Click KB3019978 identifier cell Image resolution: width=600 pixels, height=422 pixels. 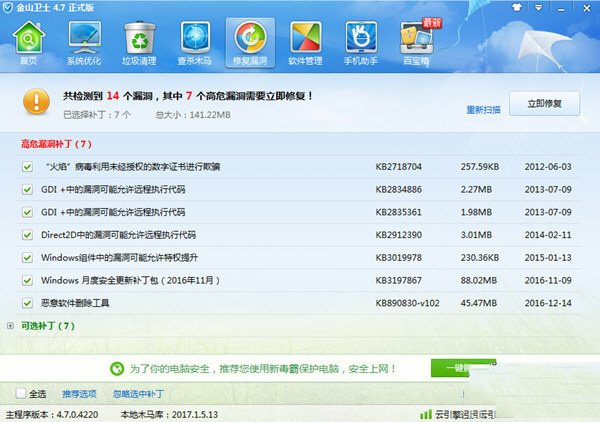tap(398, 257)
